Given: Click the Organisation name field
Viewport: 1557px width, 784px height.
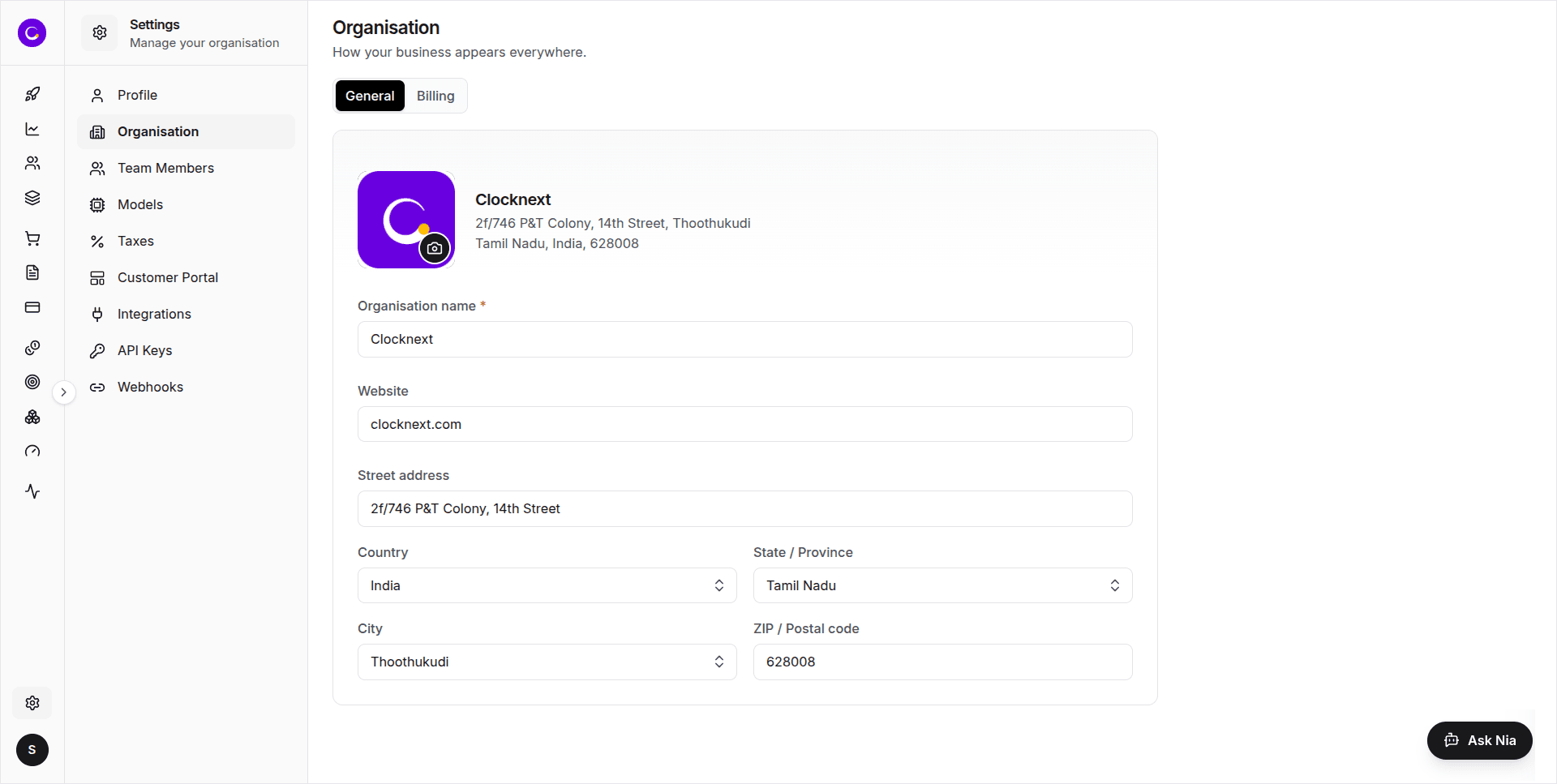Looking at the screenshot, I should point(745,339).
